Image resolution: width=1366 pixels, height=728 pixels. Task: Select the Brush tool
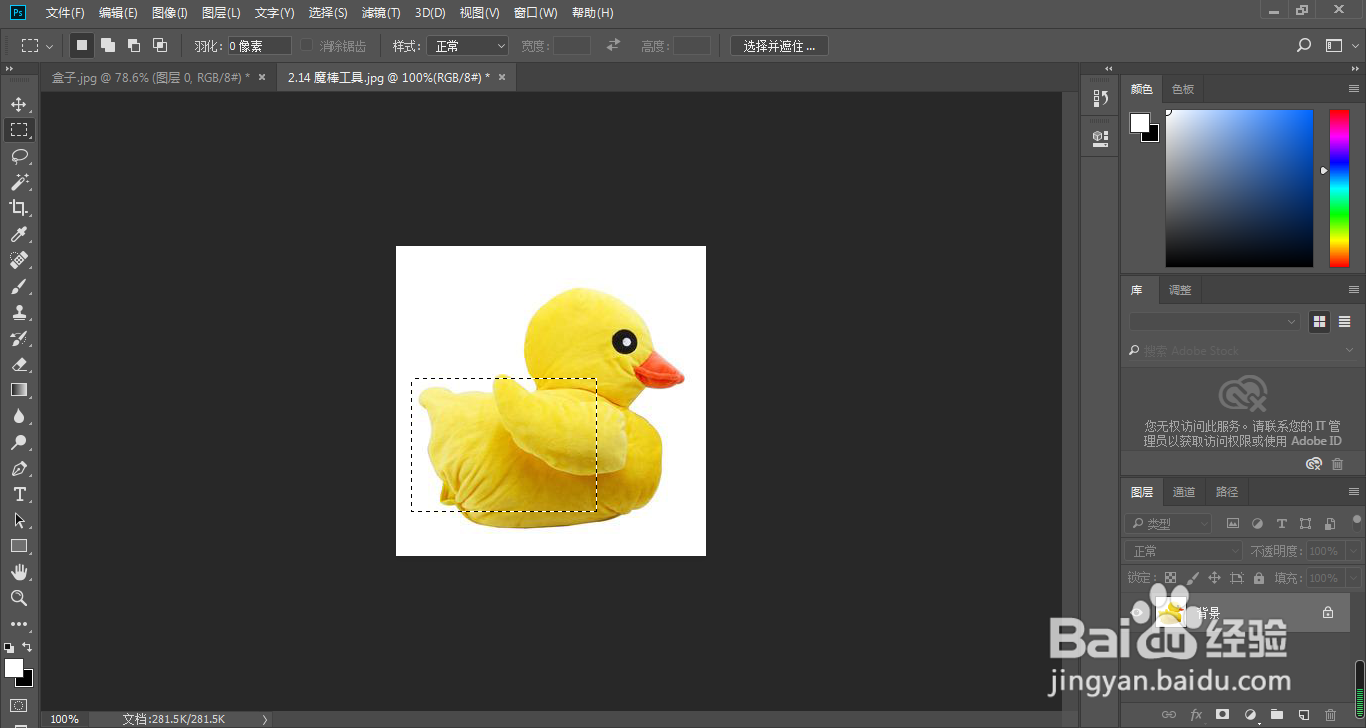pyautogui.click(x=19, y=286)
